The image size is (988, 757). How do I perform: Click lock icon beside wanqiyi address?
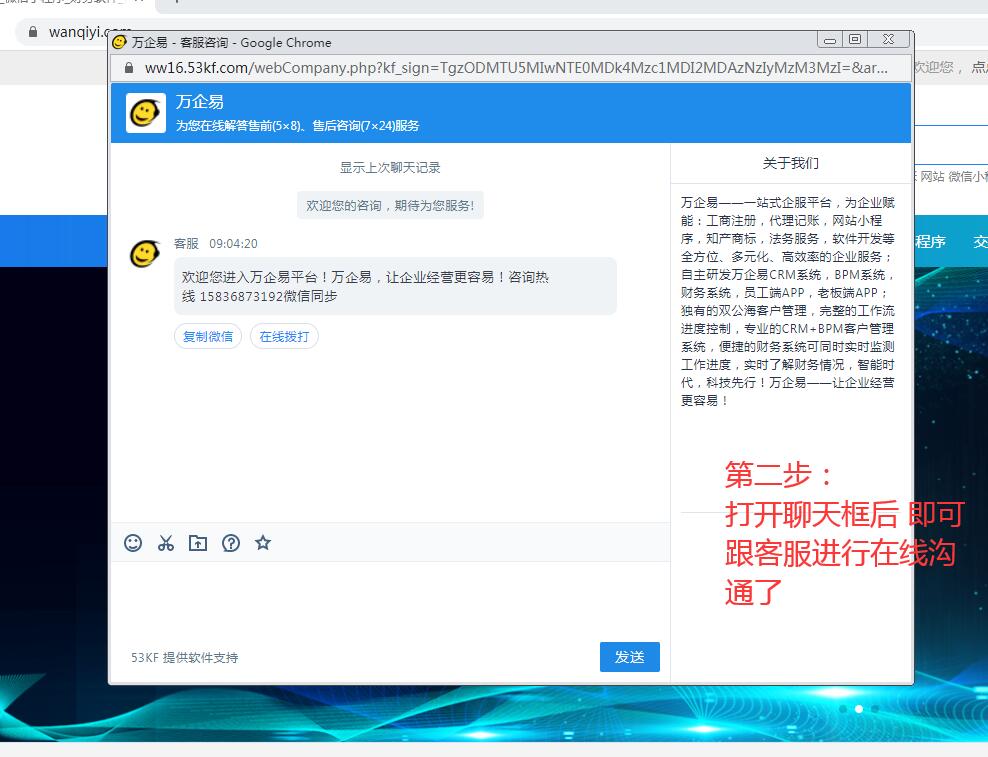coord(33,32)
